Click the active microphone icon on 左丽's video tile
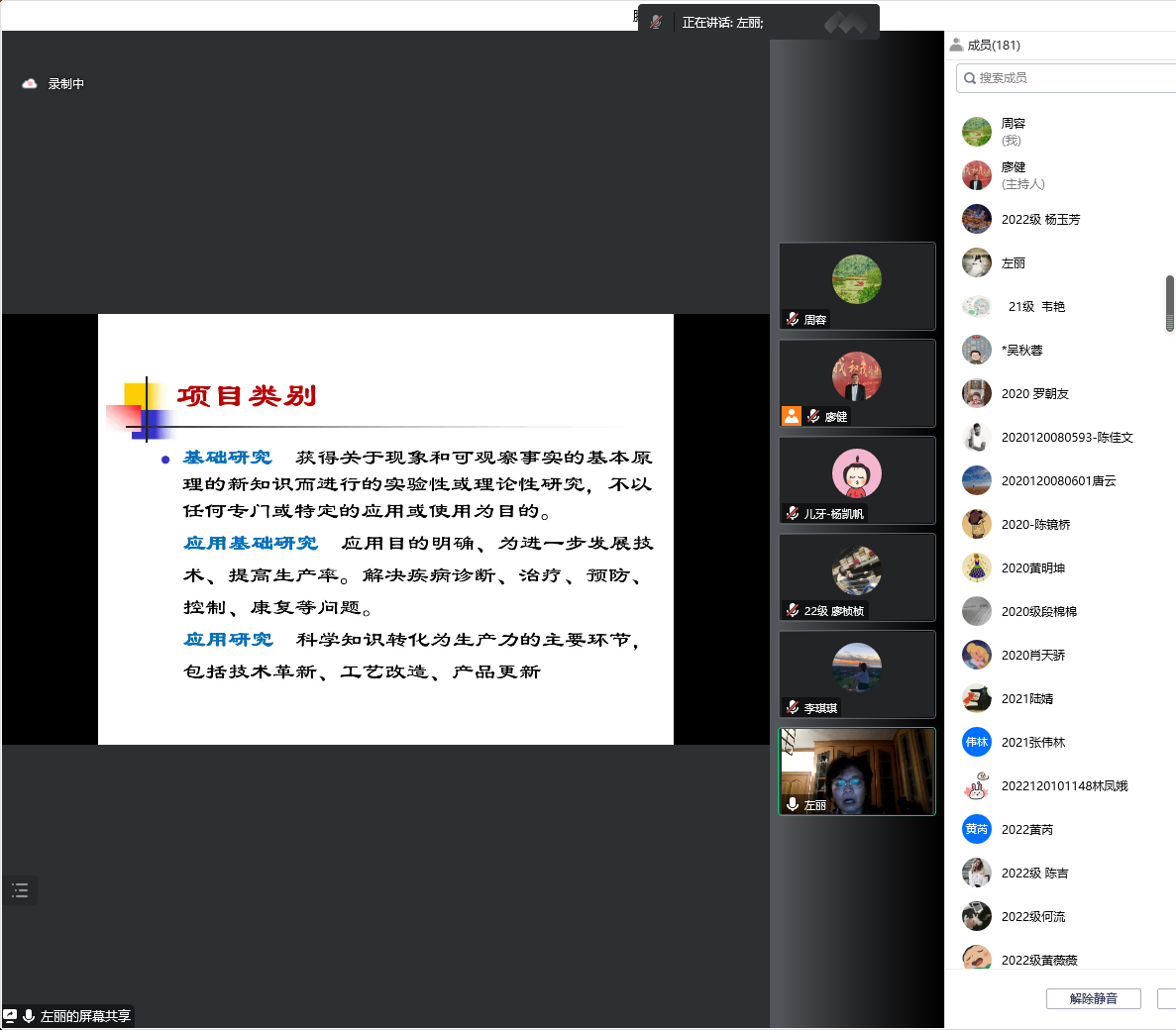Image resolution: width=1176 pixels, height=1030 pixels. click(x=793, y=804)
